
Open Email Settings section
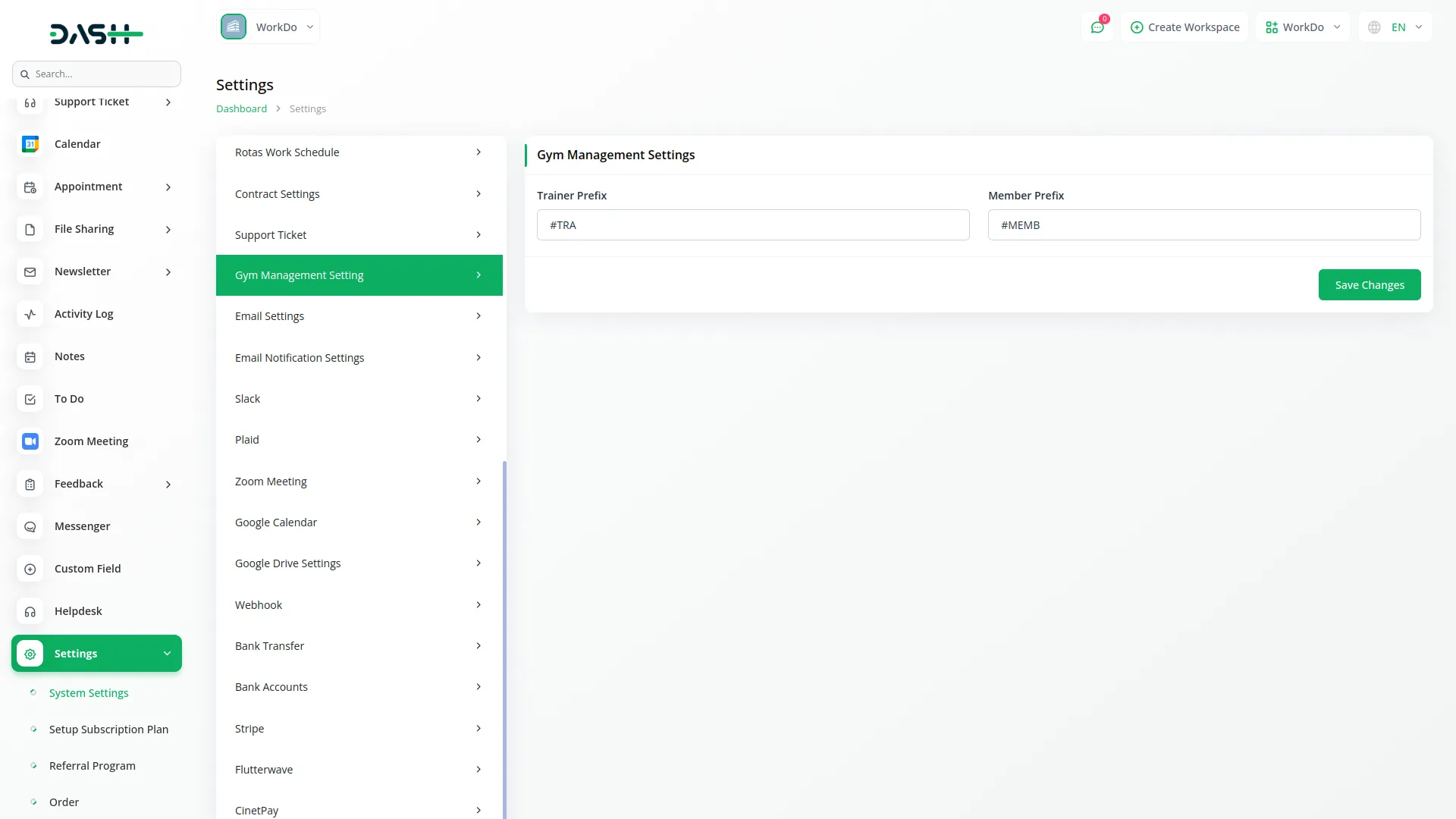coord(359,316)
